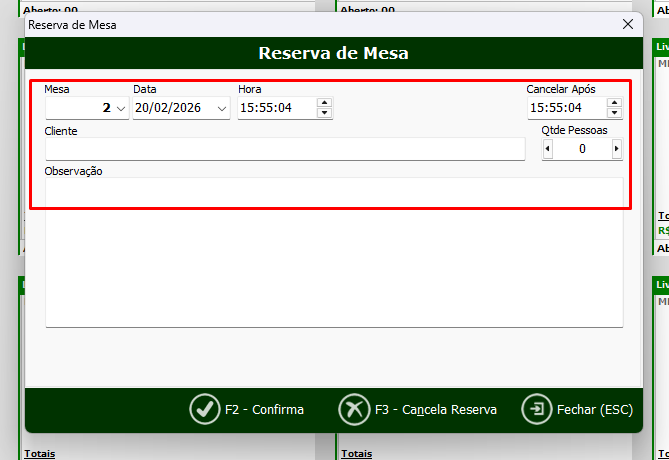Expand the Mesa dropdown arrow
Viewport: 669px width, 460px height.
[121, 108]
